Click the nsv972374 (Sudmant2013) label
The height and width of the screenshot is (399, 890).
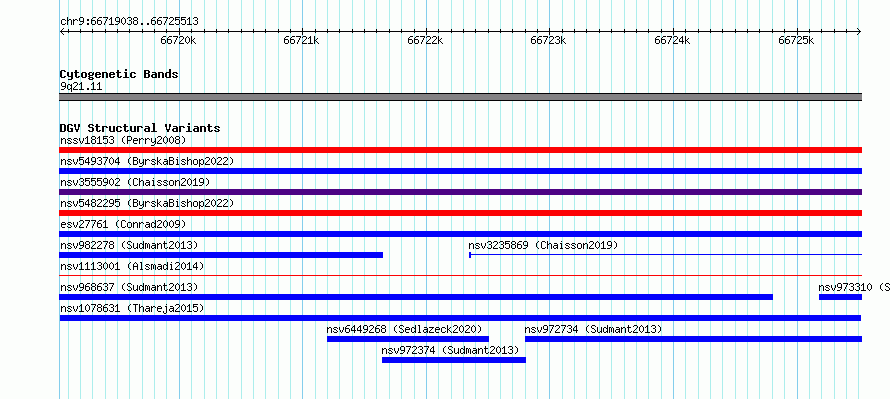pos(451,350)
